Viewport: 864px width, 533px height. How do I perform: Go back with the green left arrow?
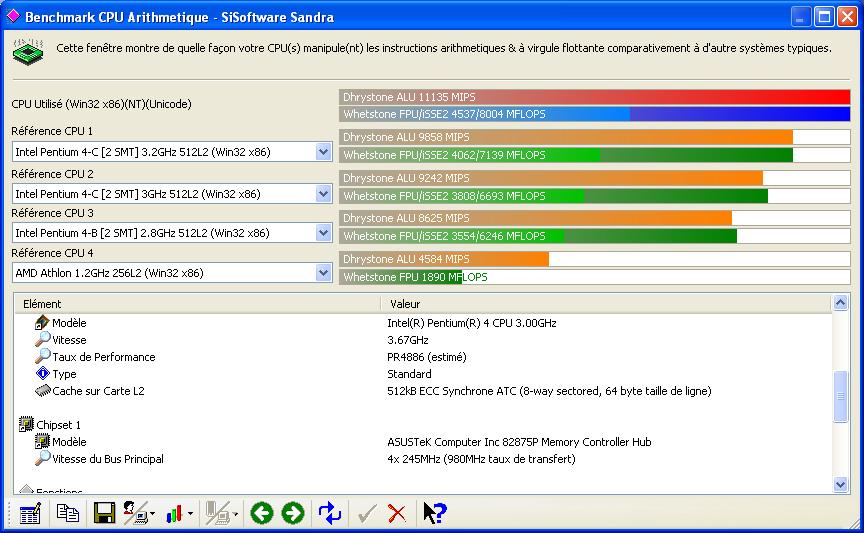(x=262, y=513)
